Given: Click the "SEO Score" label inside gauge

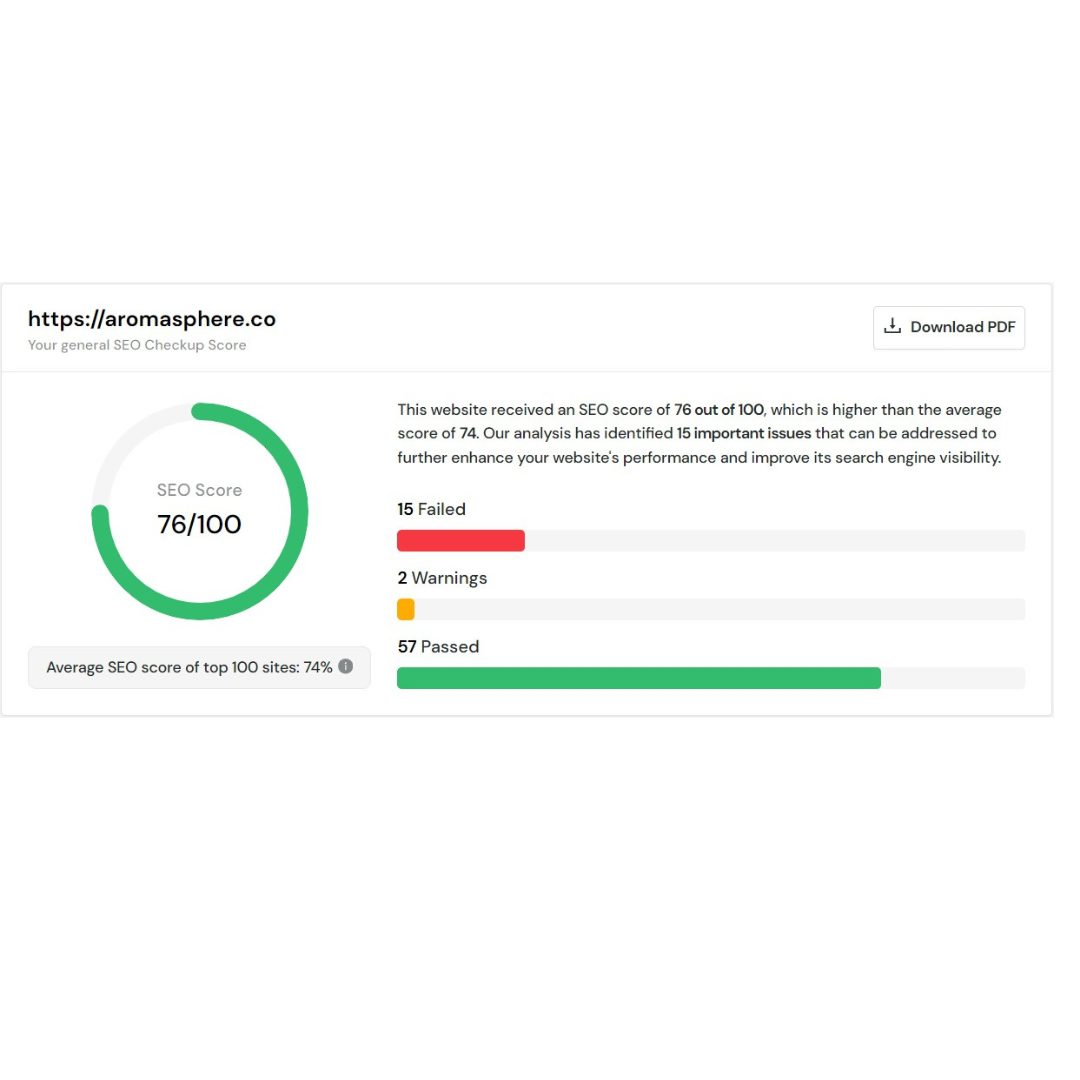Looking at the screenshot, I should [x=199, y=490].
